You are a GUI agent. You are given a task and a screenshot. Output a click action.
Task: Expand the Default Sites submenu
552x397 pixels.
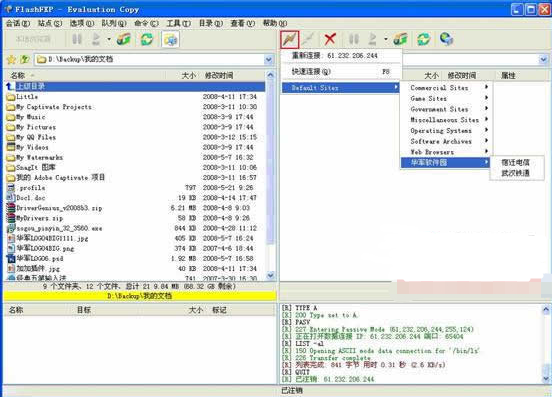pos(341,88)
